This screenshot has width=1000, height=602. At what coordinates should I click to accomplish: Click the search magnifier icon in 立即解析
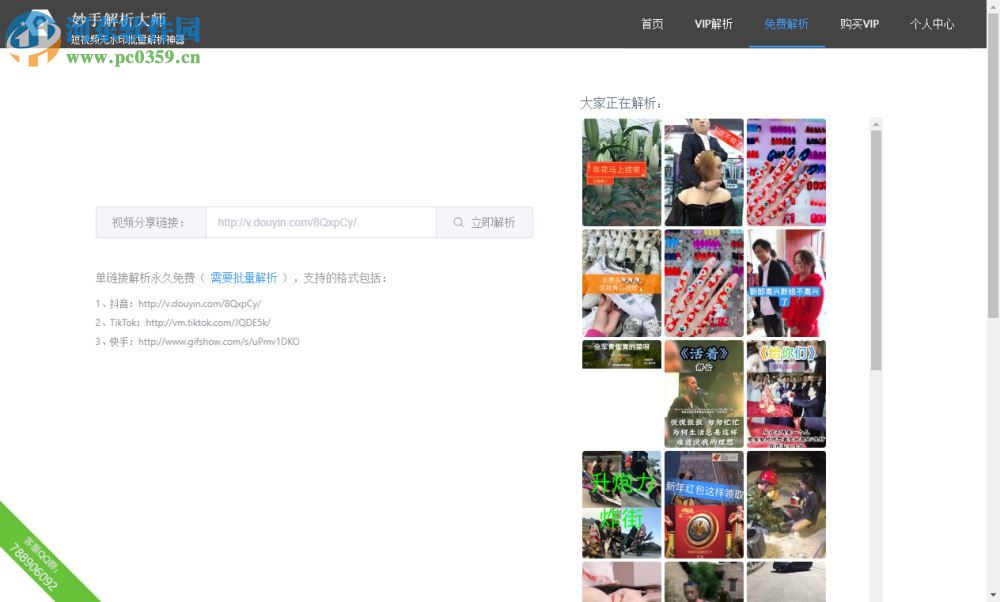point(459,223)
